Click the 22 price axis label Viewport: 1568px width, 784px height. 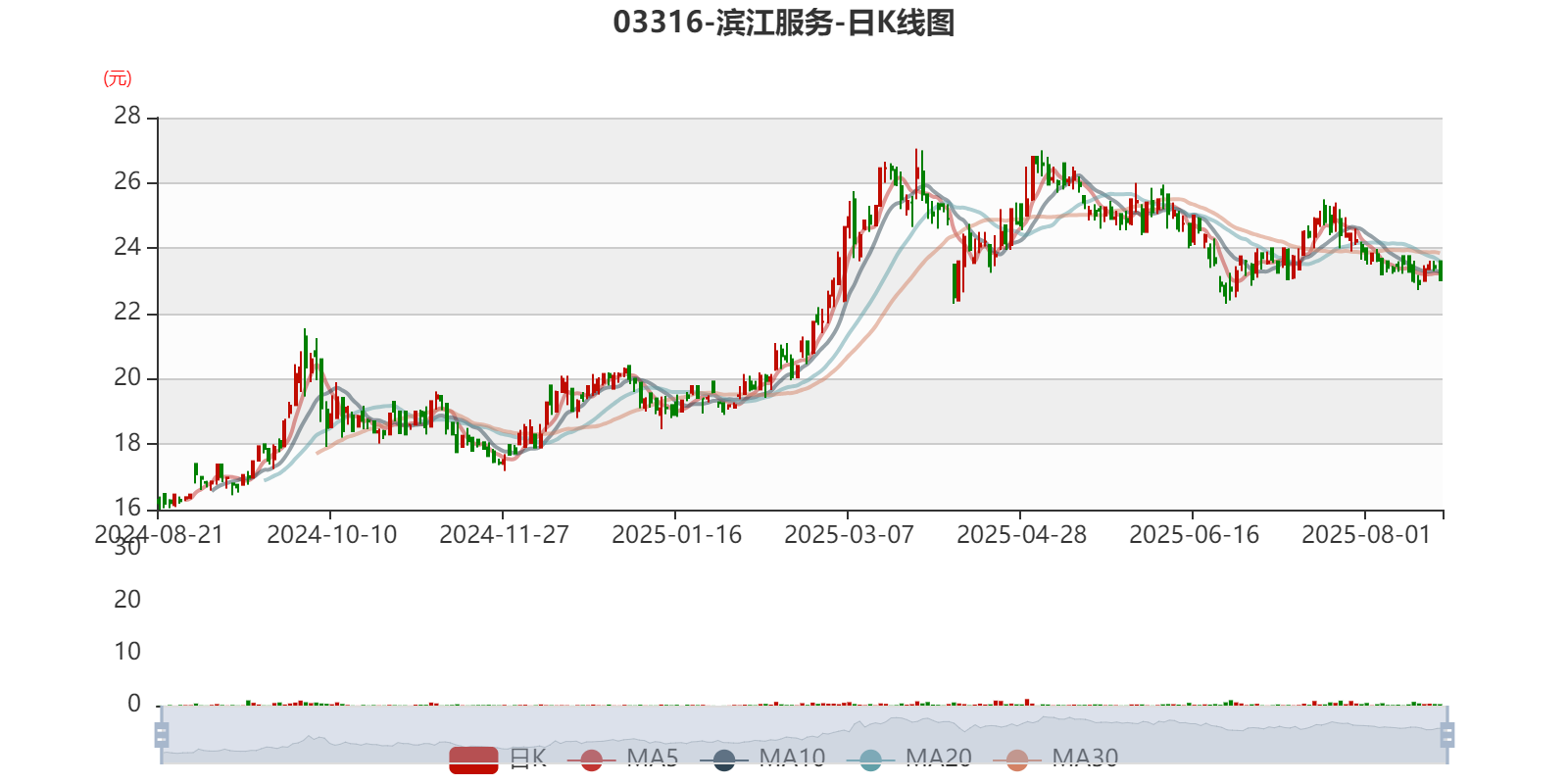[127, 313]
